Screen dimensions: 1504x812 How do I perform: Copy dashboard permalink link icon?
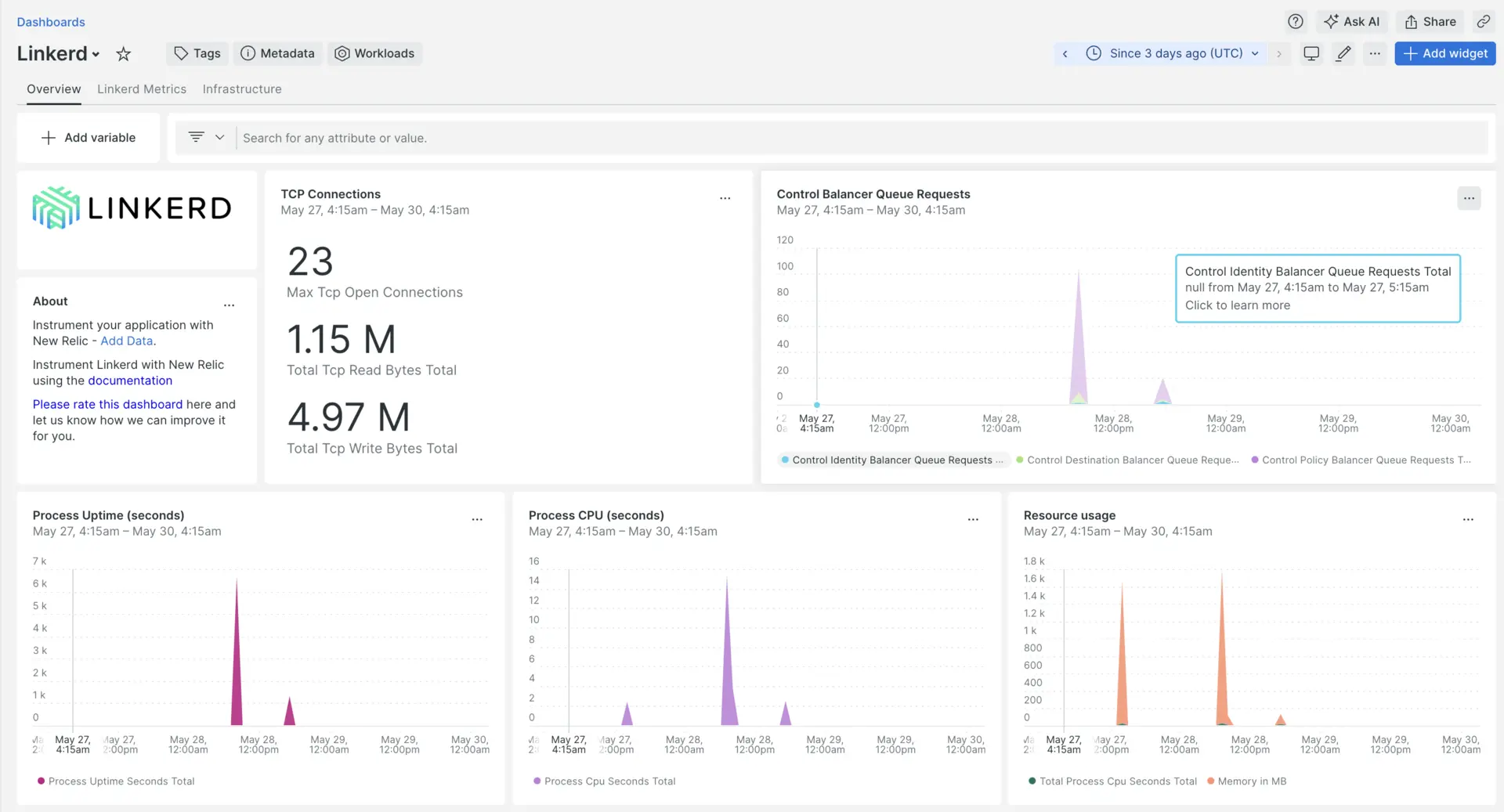tap(1484, 22)
